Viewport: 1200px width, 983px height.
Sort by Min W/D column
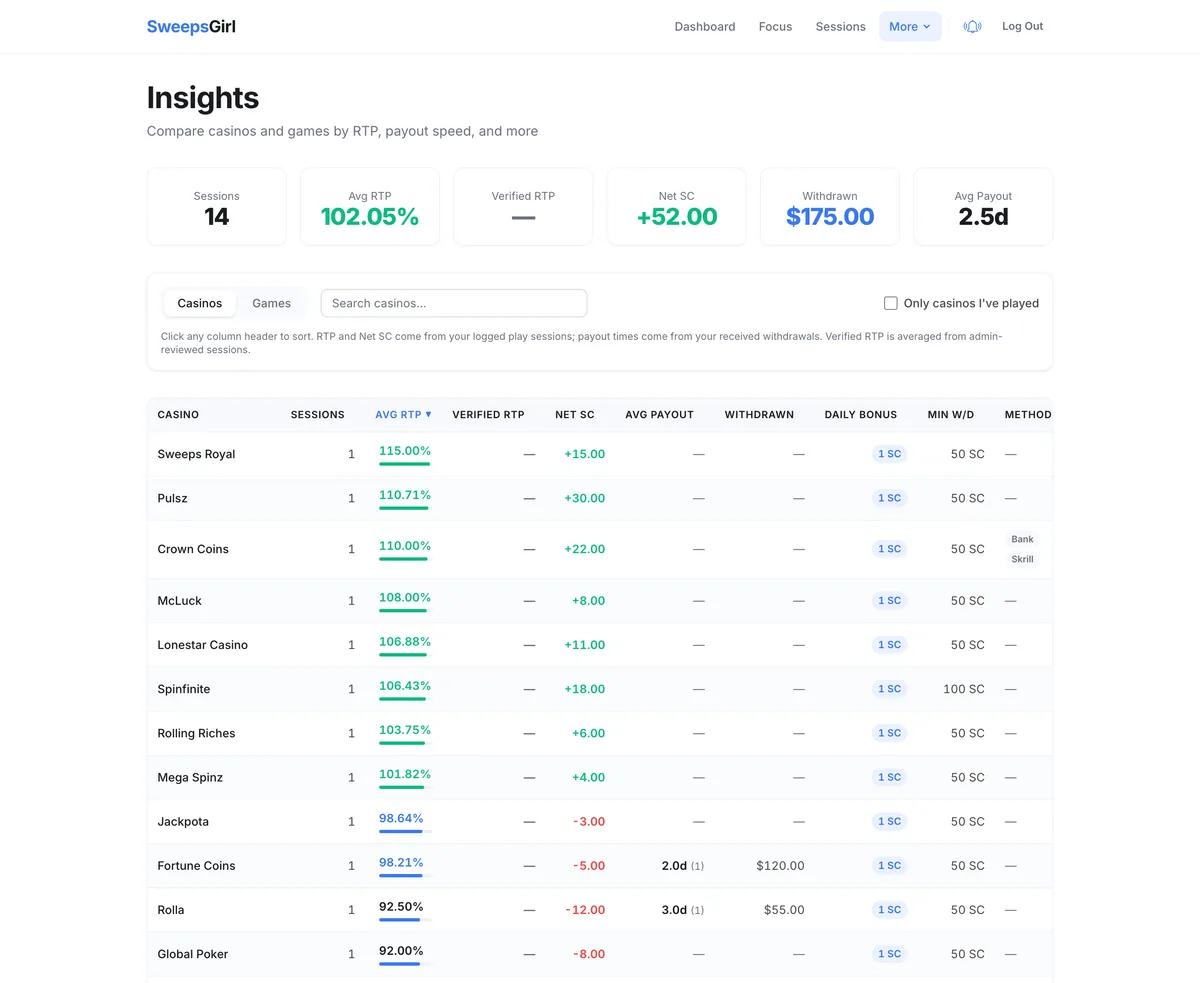point(951,414)
